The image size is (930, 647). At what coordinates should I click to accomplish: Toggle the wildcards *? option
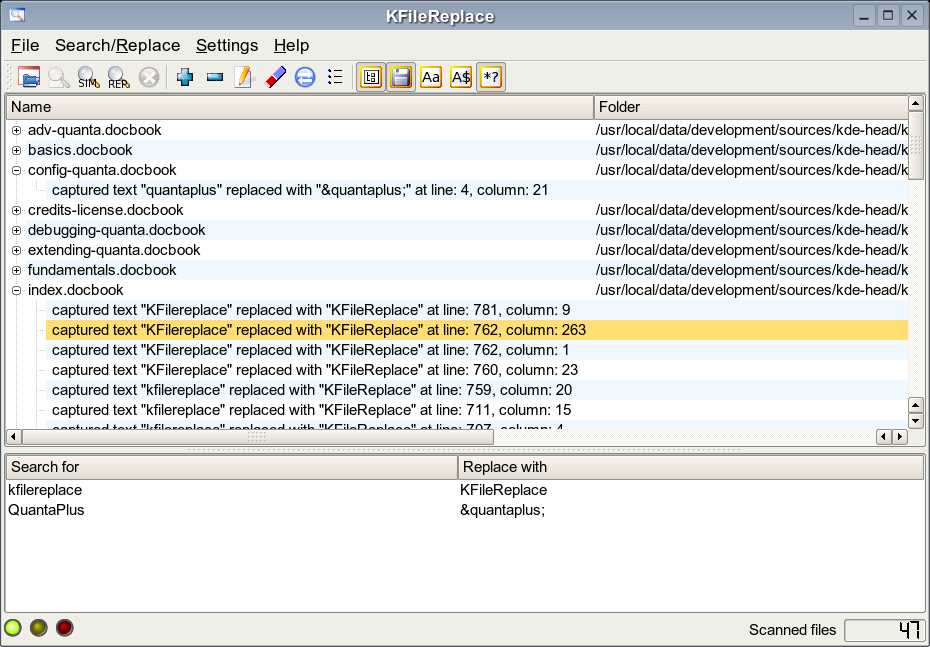(x=490, y=77)
